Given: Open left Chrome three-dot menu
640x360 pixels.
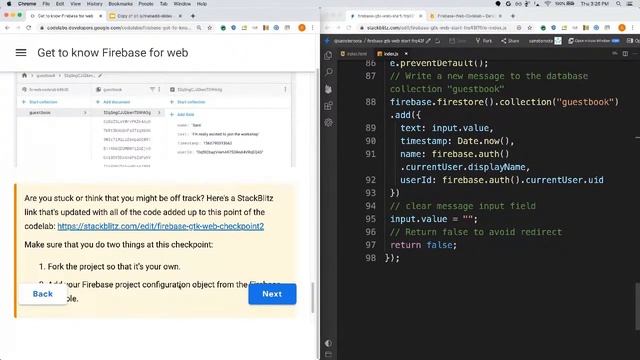Looking at the screenshot, I should point(313,28).
